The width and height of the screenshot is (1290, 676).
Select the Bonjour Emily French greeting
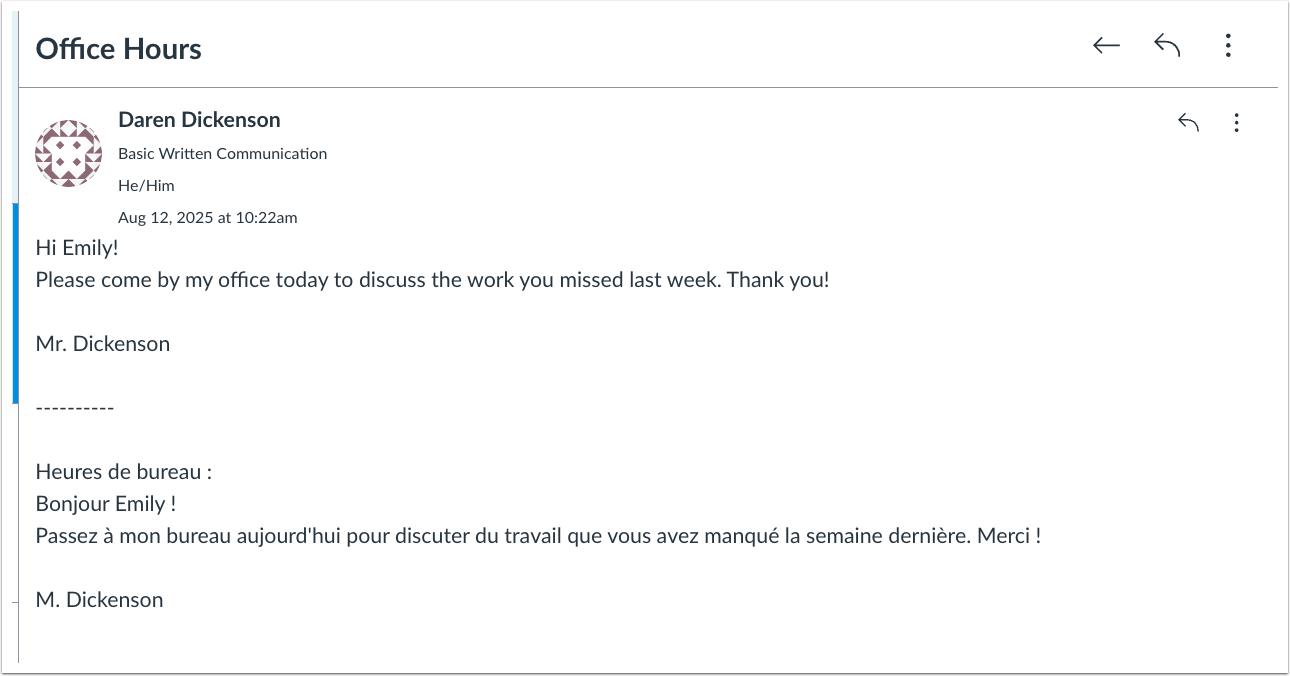click(106, 503)
